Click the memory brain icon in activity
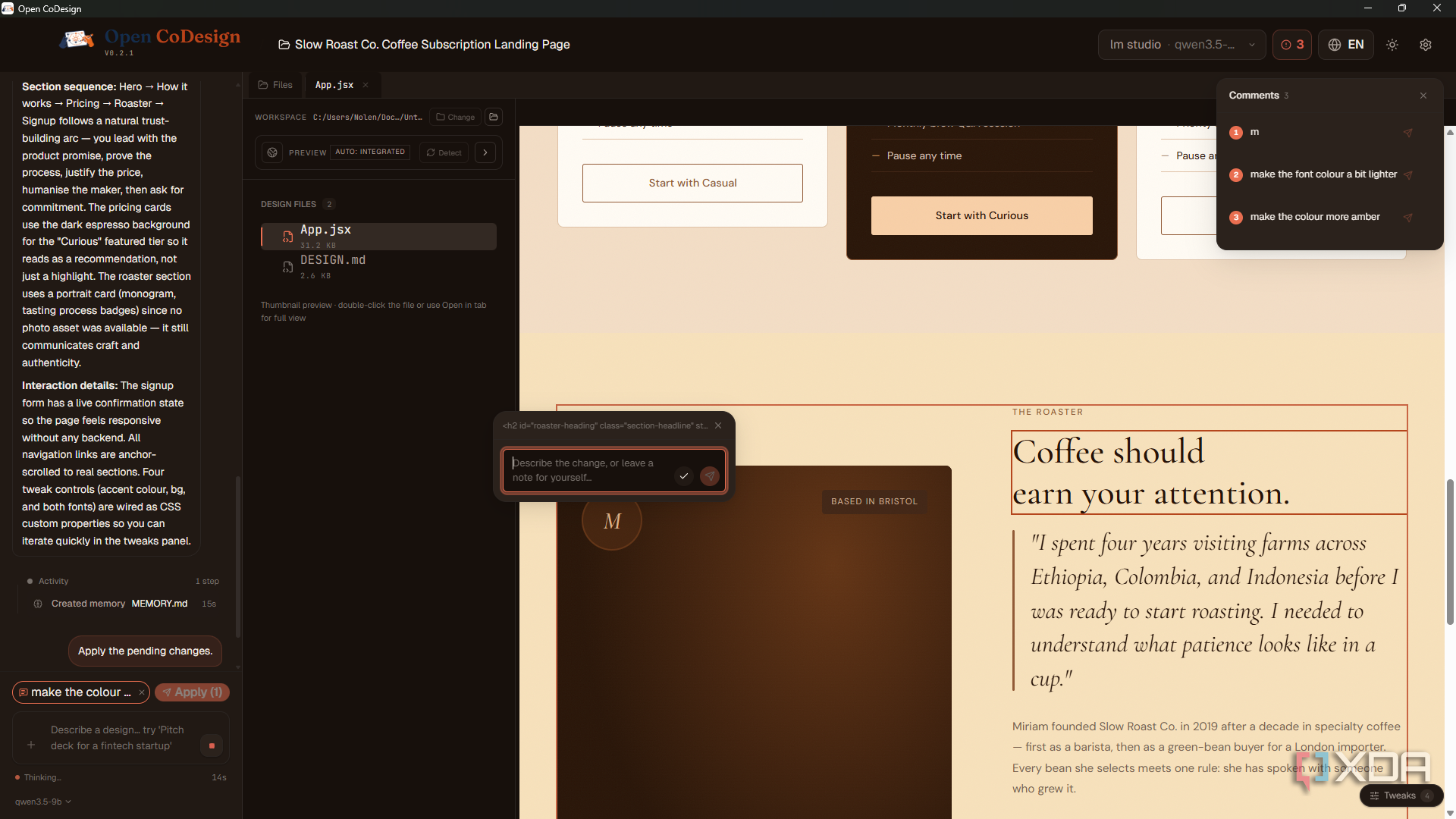1456x819 pixels. click(38, 604)
